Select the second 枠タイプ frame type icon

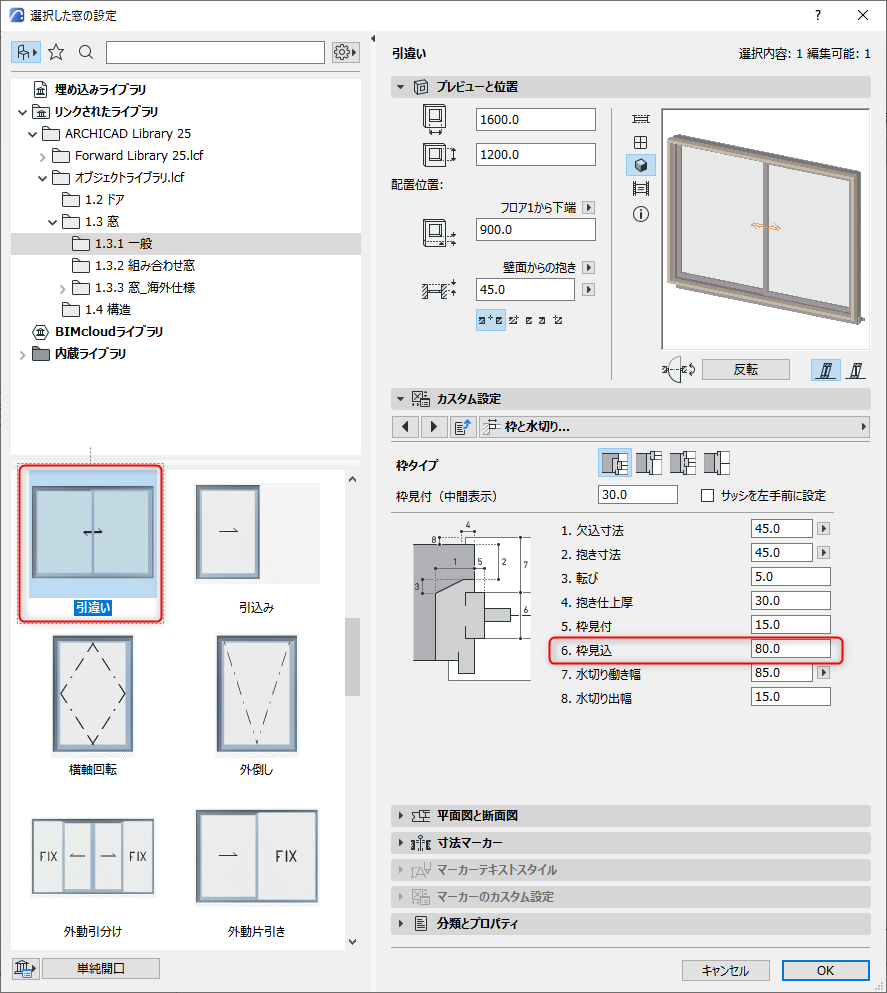(649, 463)
